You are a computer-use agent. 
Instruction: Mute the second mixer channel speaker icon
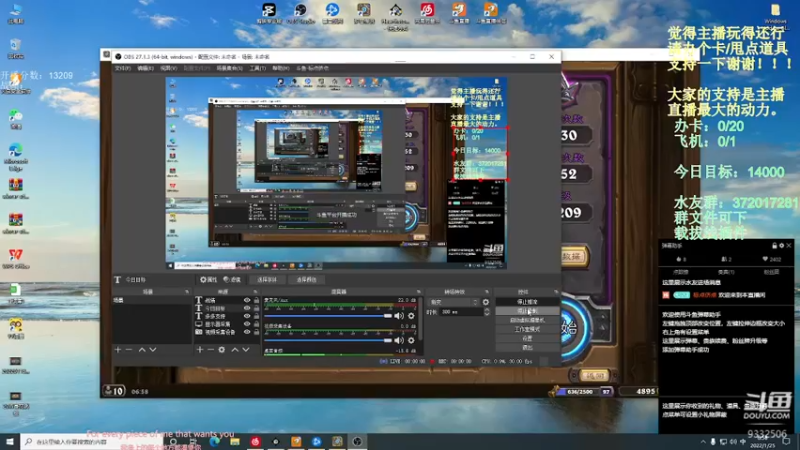point(399,340)
